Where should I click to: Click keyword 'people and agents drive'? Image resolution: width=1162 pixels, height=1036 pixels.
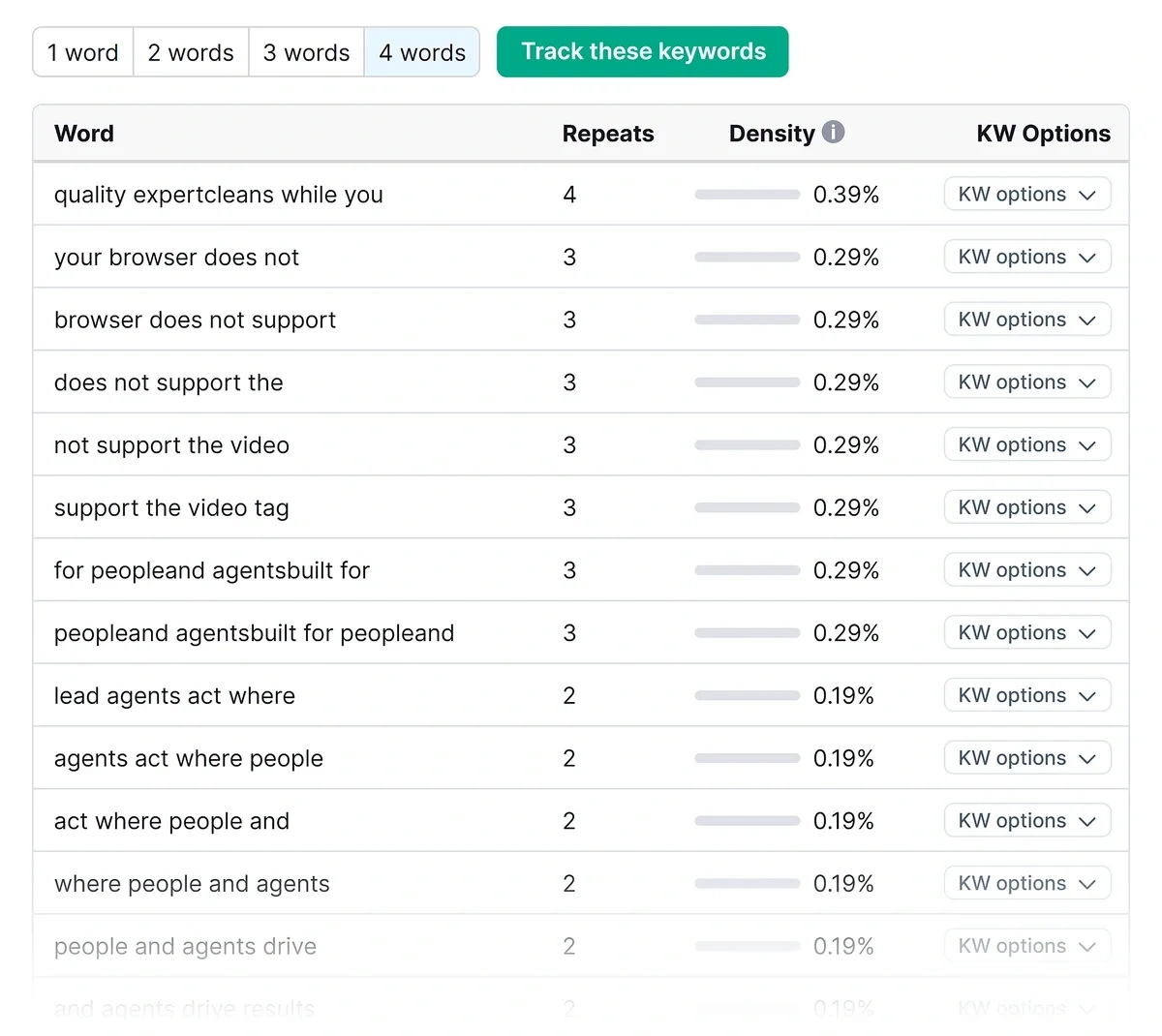[x=185, y=947]
